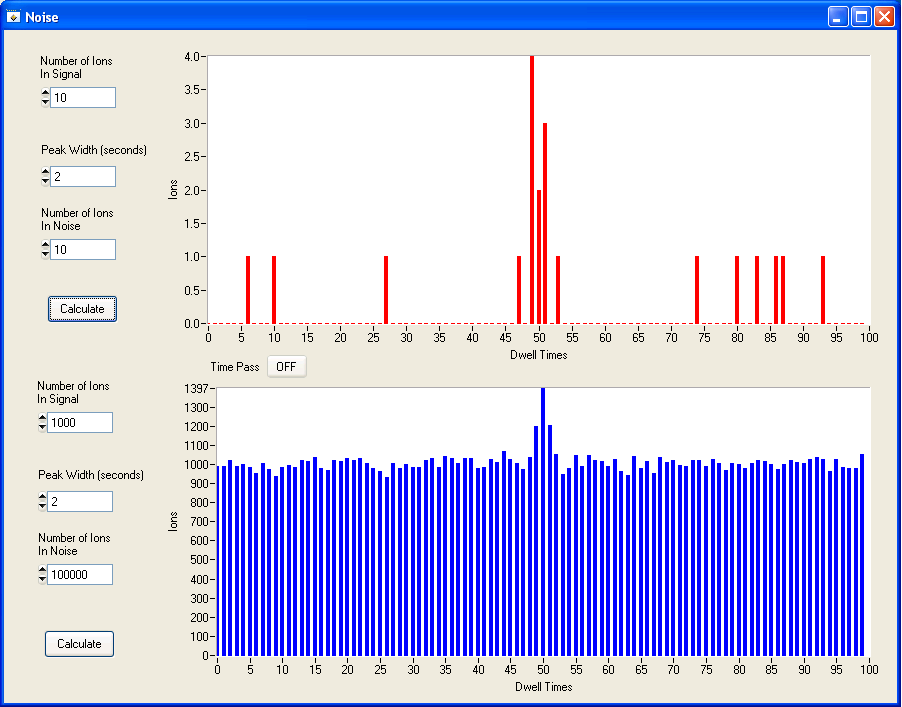Click the blue peak bar at 1397 ions

[x=543, y=450]
